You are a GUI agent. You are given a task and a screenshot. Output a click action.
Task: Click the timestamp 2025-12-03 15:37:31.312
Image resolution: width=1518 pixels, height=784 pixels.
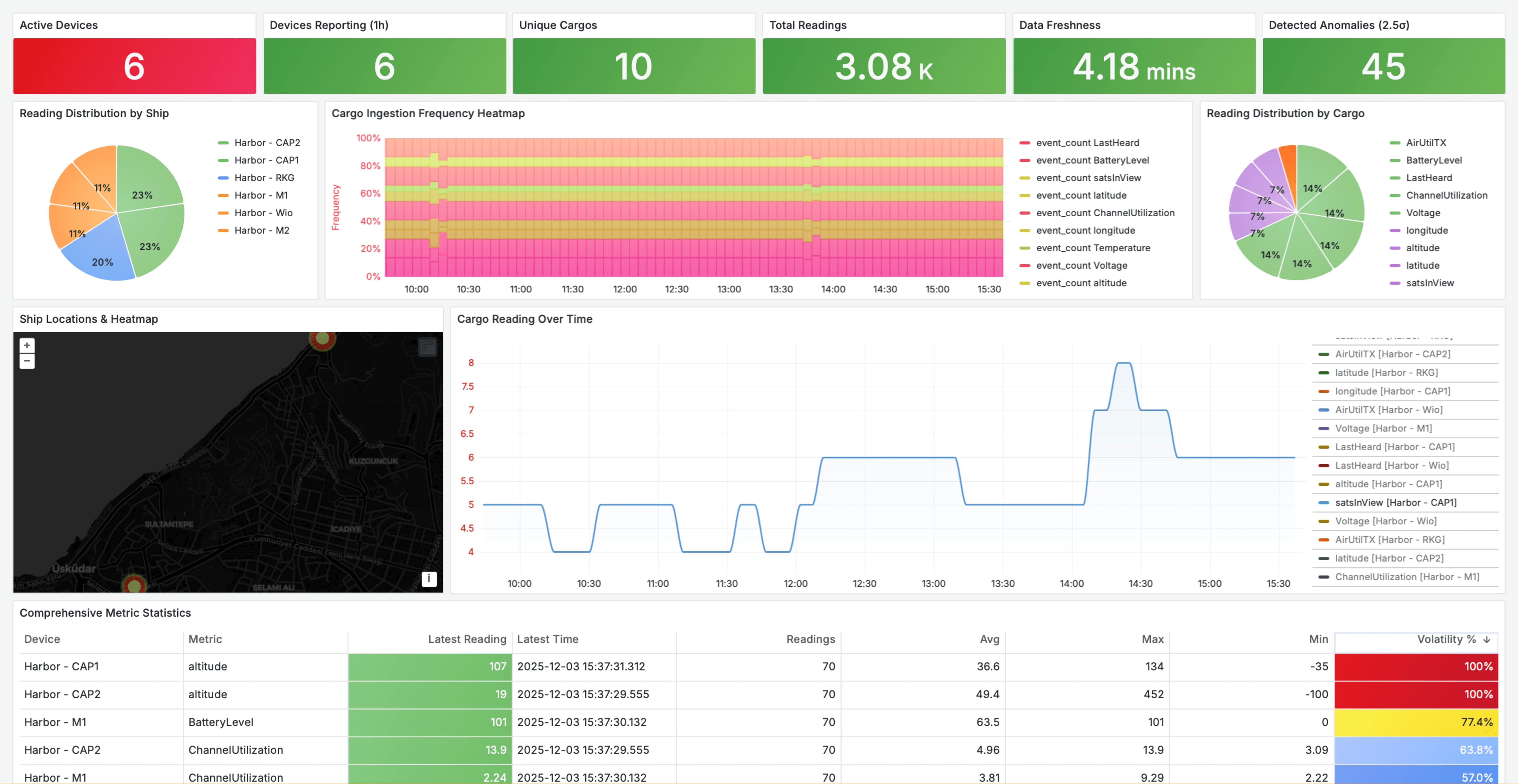pos(581,666)
